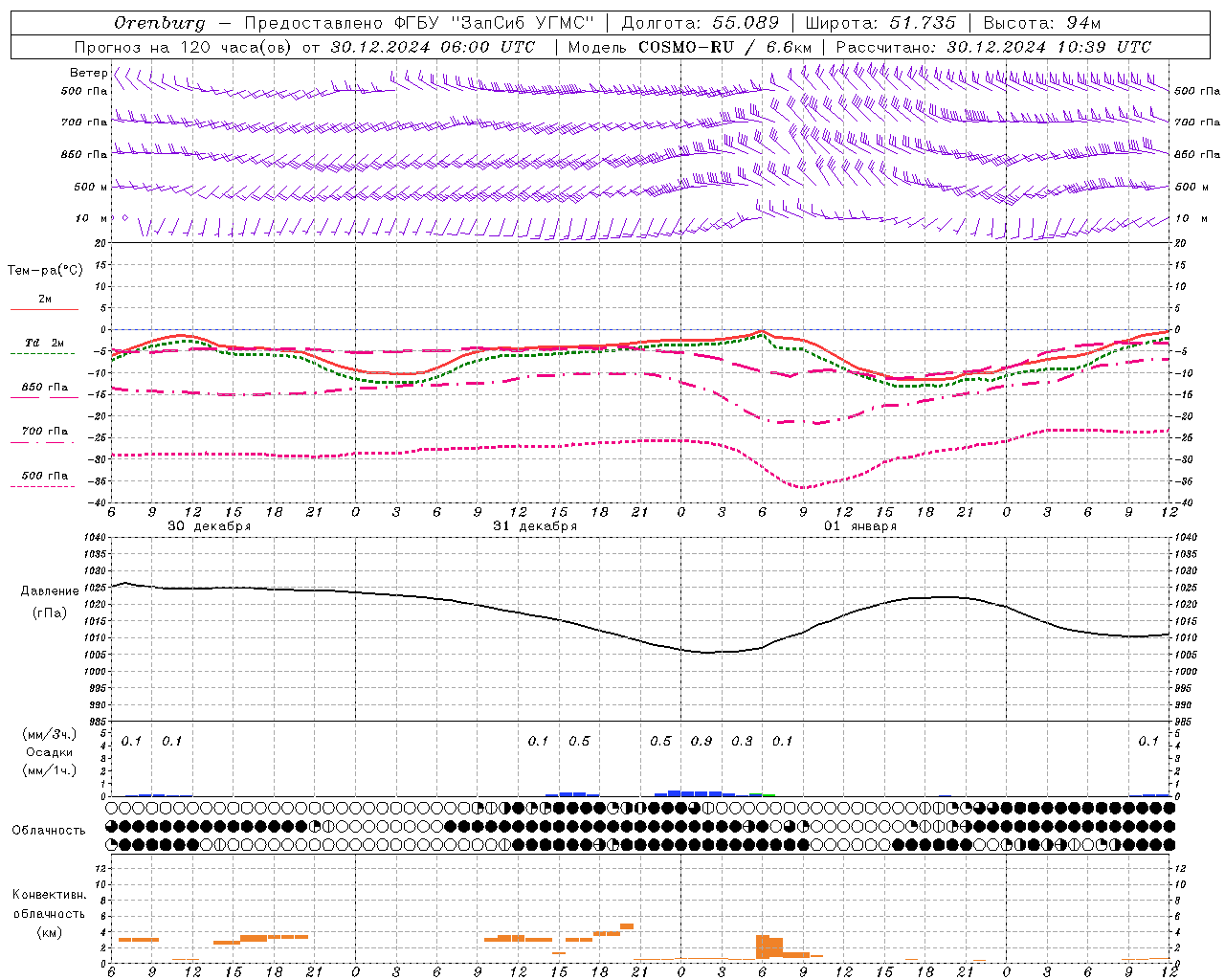Click the Конвективн. convective cloud label
The height and width of the screenshot is (980, 1225).
[x=50, y=895]
